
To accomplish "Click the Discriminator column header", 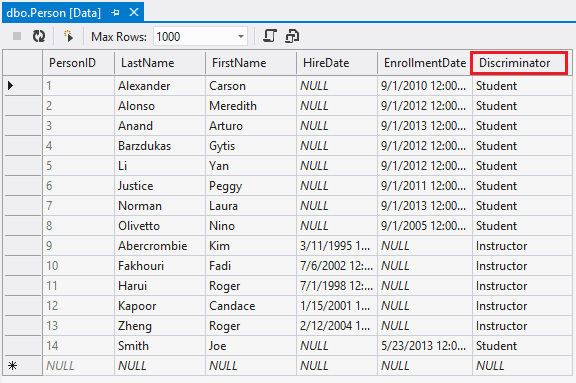I will click(x=519, y=63).
